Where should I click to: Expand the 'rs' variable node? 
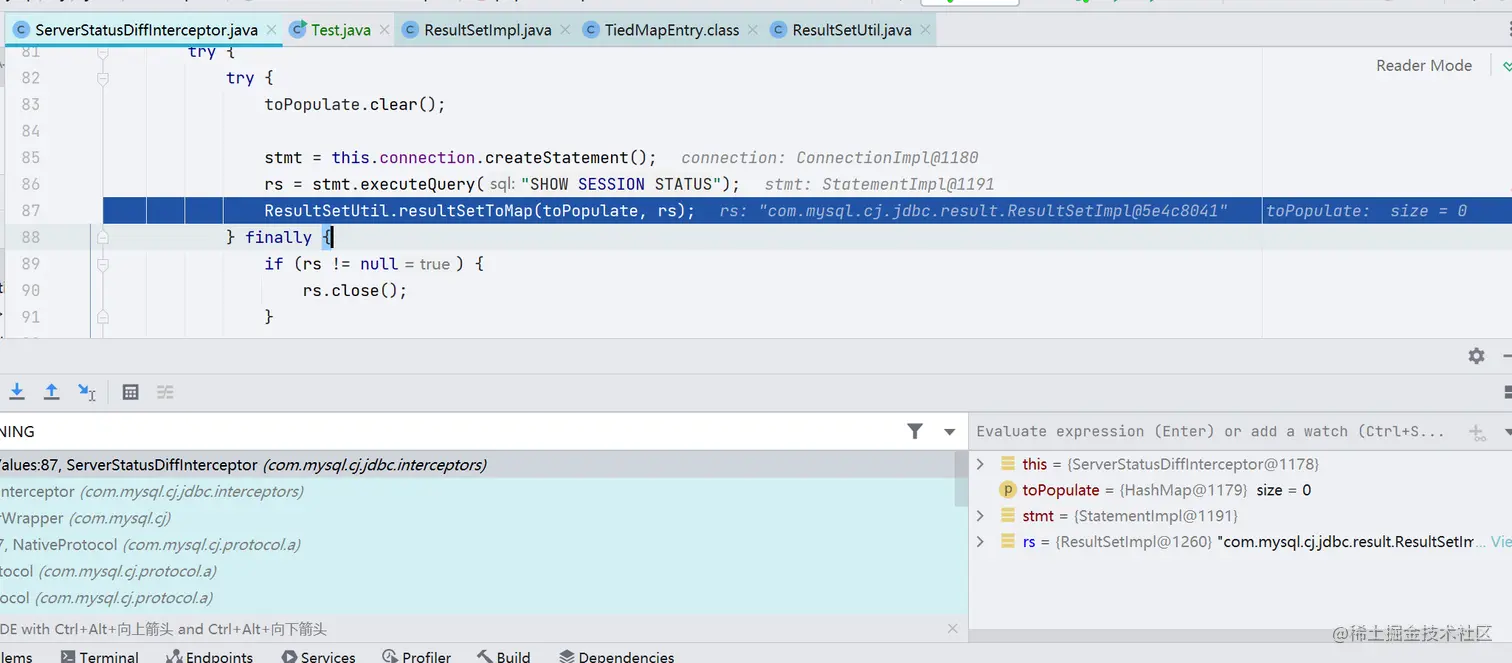click(981, 541)
